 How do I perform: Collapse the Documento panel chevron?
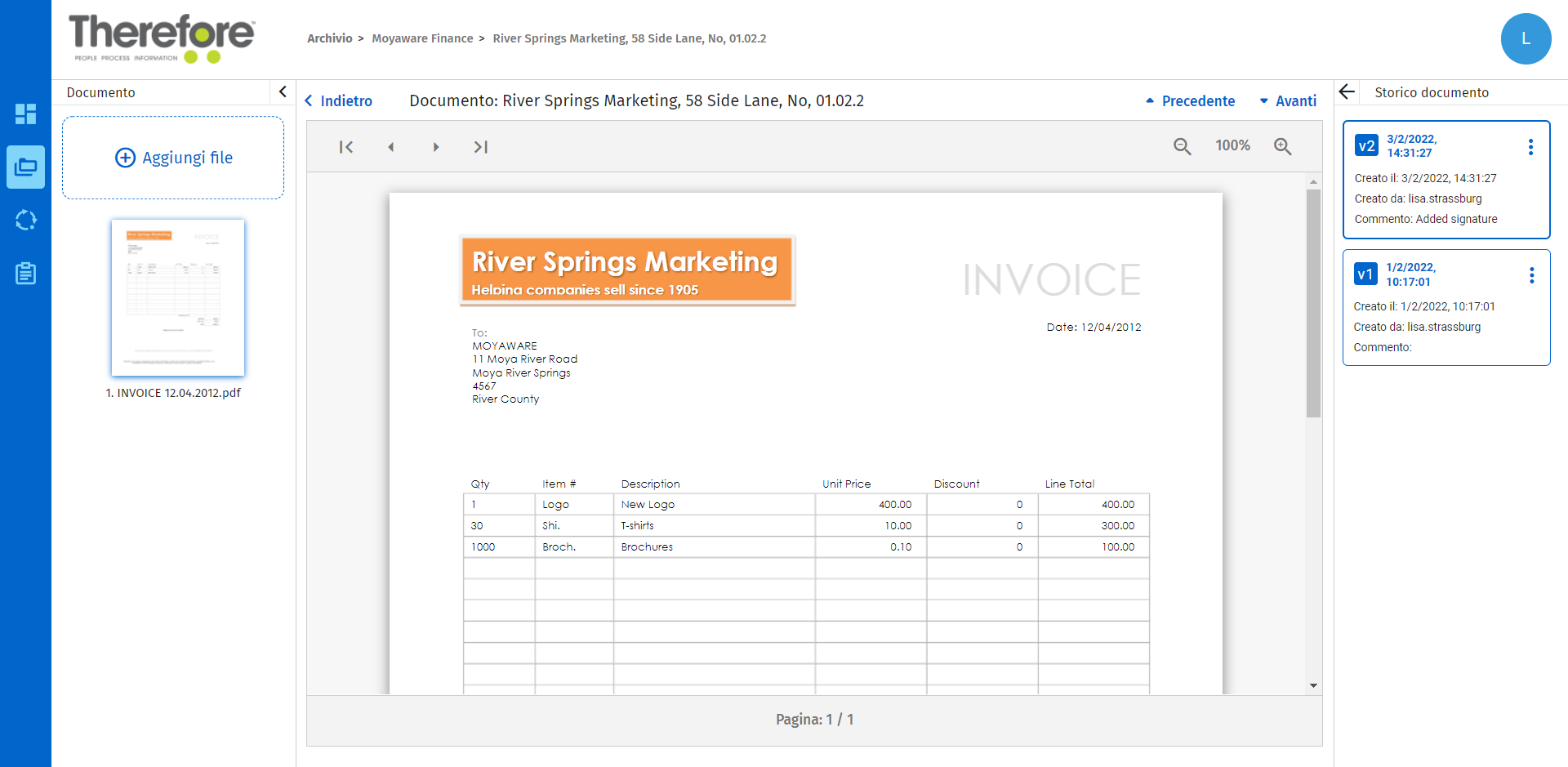point(283,91)
